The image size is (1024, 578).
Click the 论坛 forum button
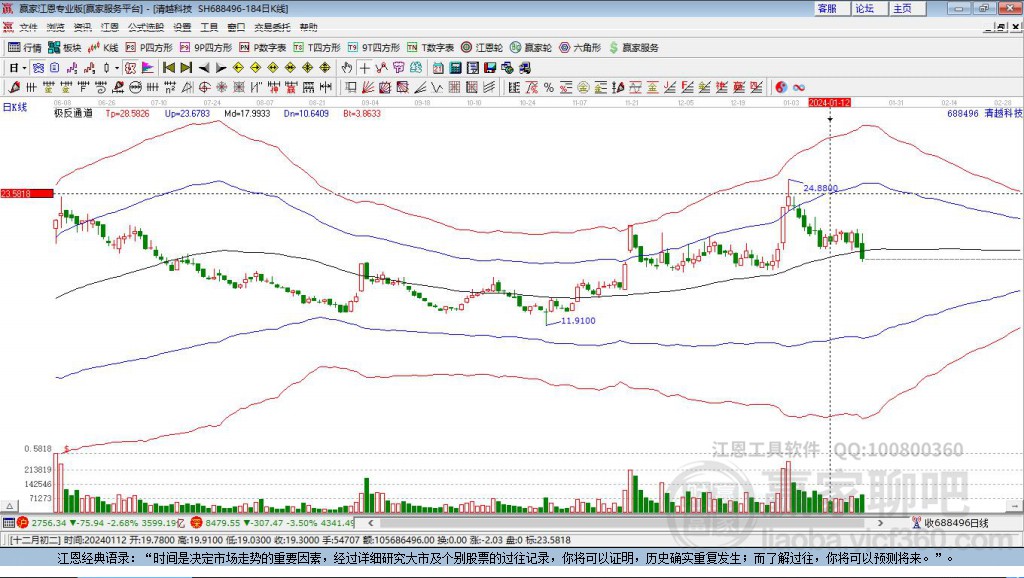pyautogui.click(x=869, y=8)
